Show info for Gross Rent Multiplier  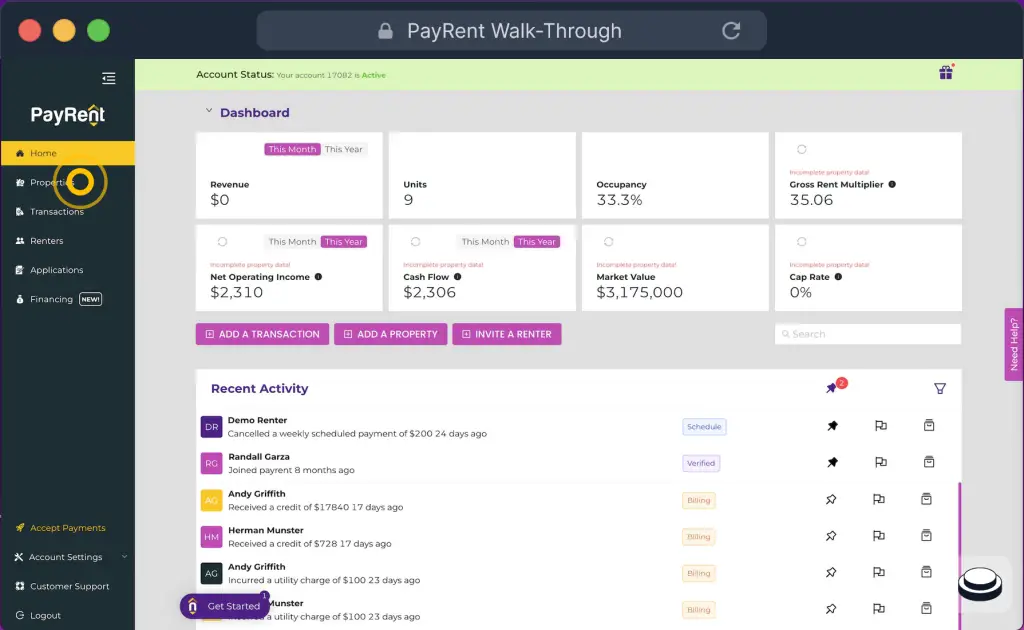(892, 185)
